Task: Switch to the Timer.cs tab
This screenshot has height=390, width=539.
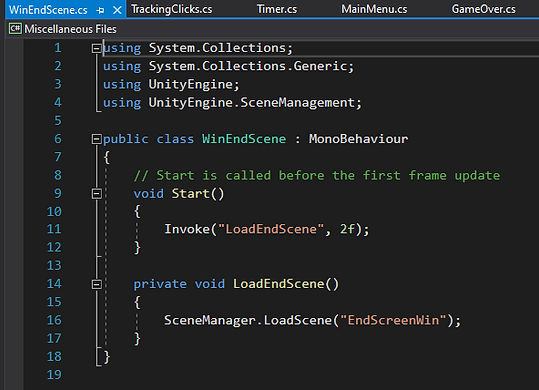Action: 277,9
